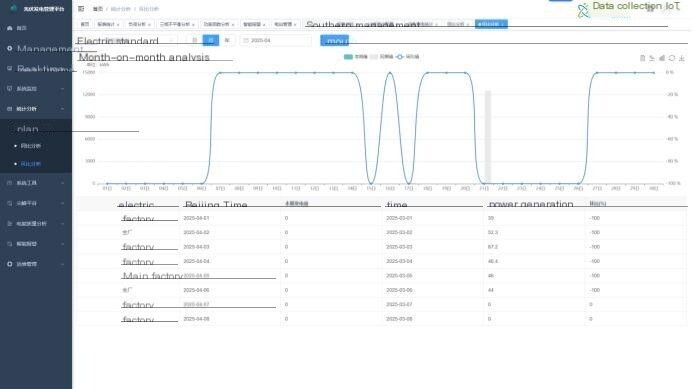Click the grey bar at day 21 in the chart
The width and height of the screenshot is (692, 389).
[488, 137]
